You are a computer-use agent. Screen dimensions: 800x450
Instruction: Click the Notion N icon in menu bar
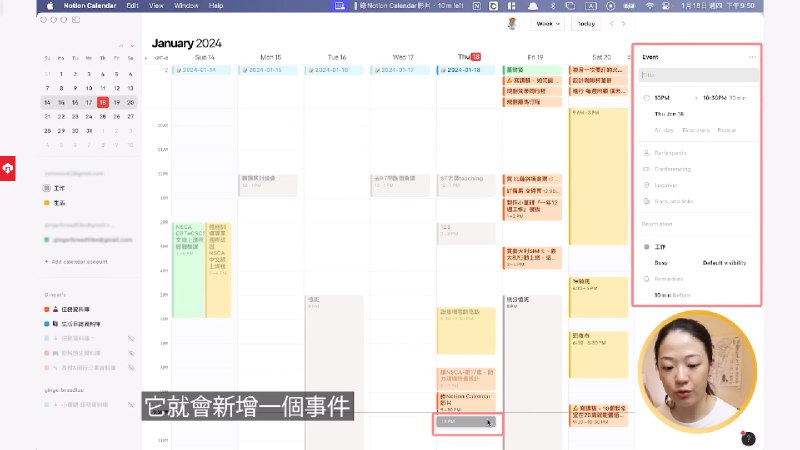477,6
